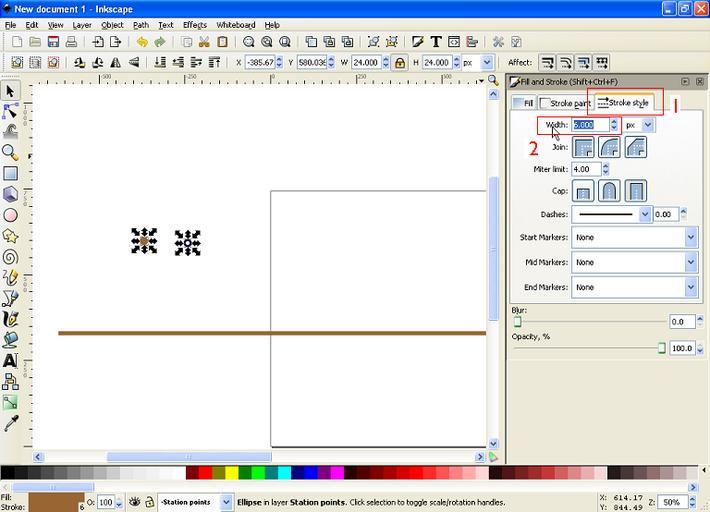710x512 pixels.
Task: Toggle the current layer lock icon
Action: tap(149, 502)
